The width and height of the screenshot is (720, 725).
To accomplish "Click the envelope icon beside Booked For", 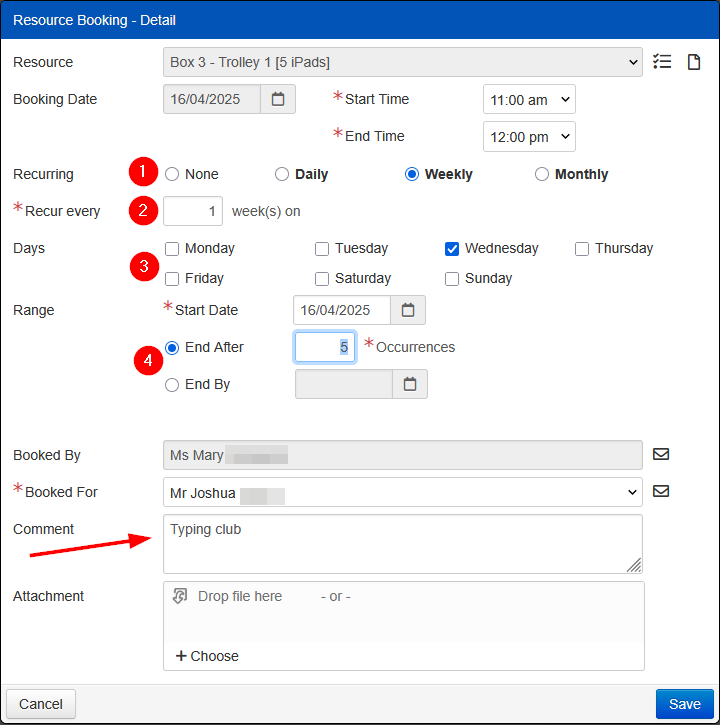I will click(660, 491).
